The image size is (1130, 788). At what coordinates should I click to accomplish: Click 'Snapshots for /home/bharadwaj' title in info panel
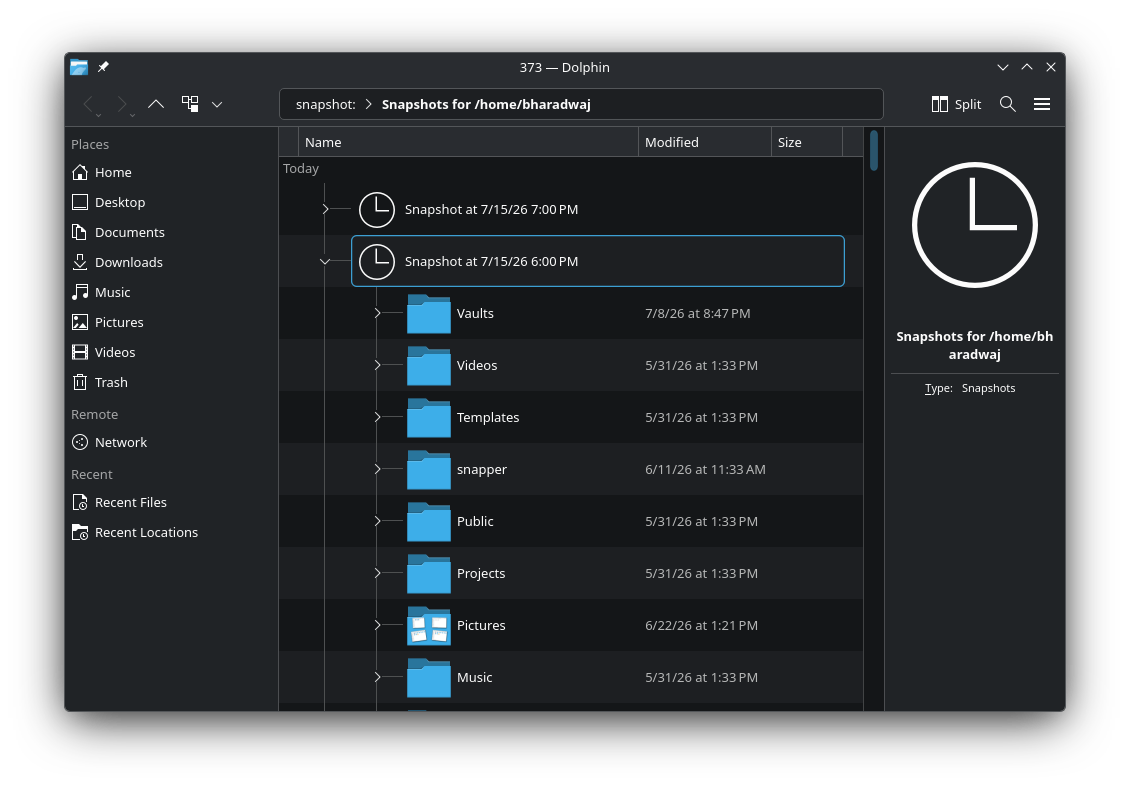pyautogui.click(x=974, y=345)
